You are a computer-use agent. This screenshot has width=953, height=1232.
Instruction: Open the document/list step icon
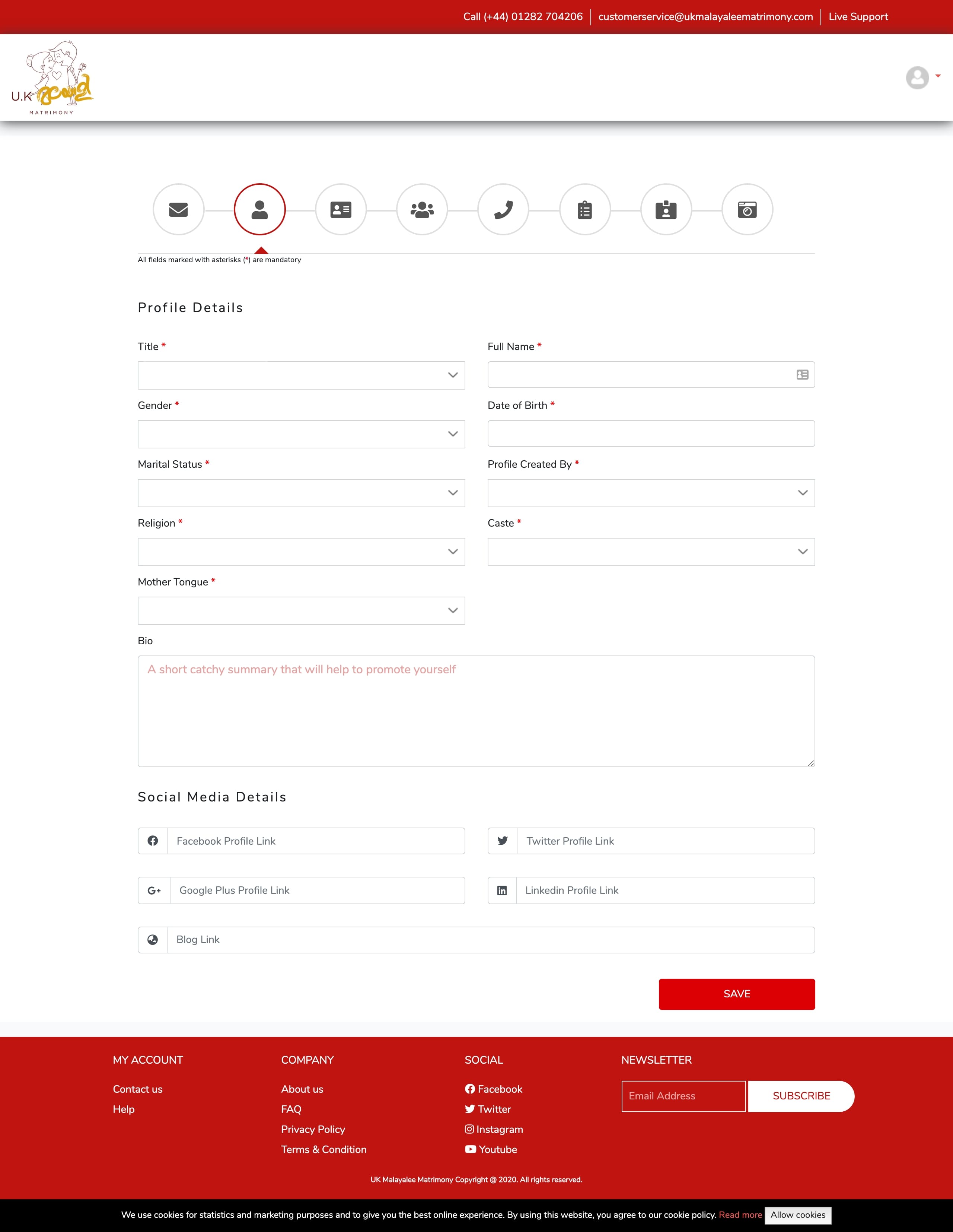coord(584,209)
